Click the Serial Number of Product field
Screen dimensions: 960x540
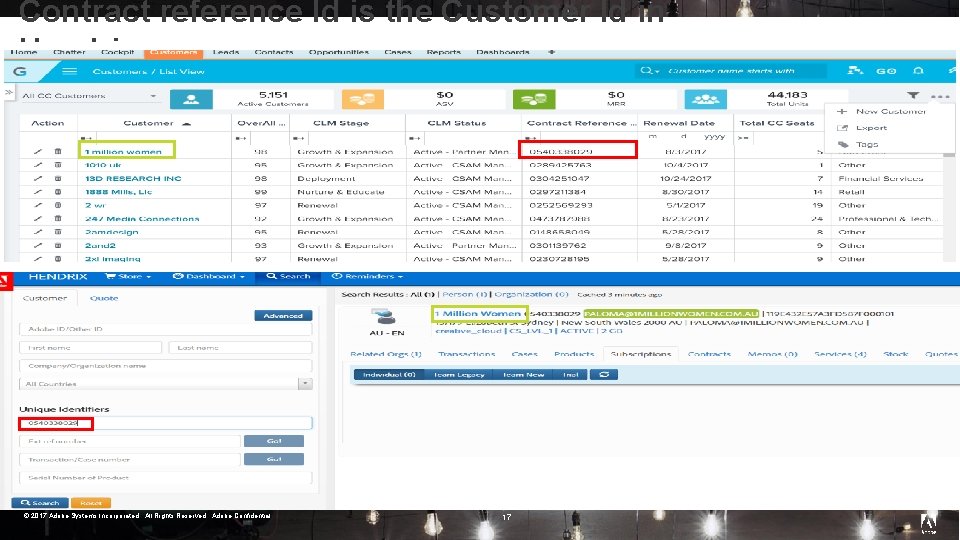[166, 478]
